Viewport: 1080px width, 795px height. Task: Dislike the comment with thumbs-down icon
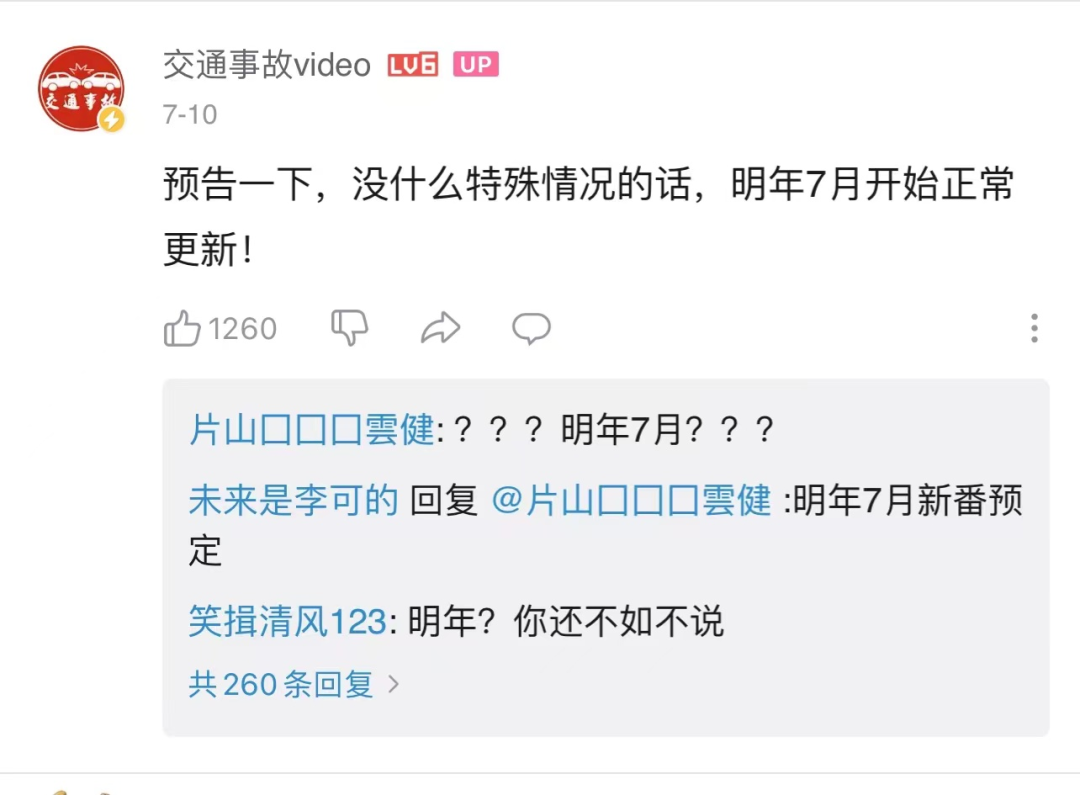click(x=350, y=328)
